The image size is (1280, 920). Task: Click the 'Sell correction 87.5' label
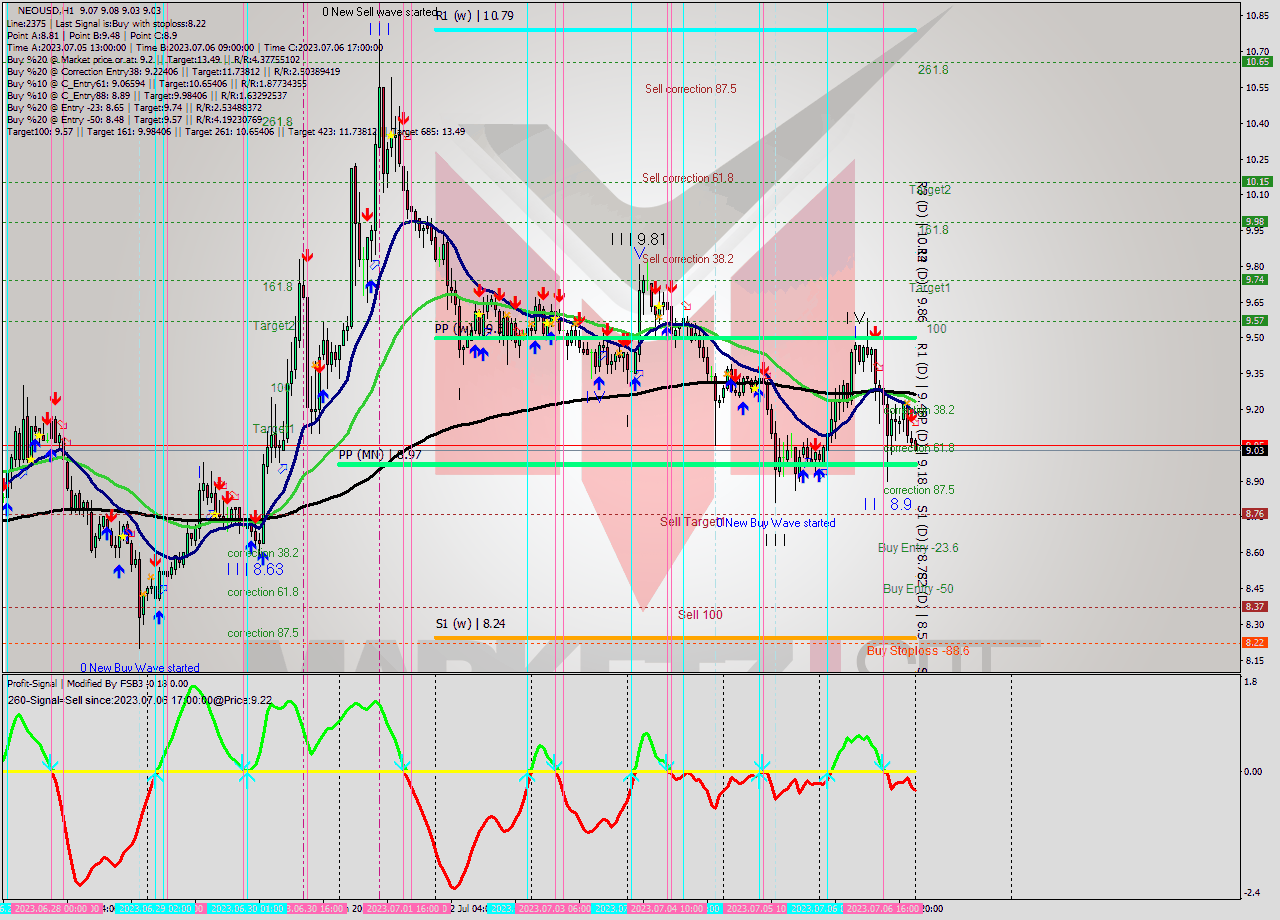tap(691, 89)
